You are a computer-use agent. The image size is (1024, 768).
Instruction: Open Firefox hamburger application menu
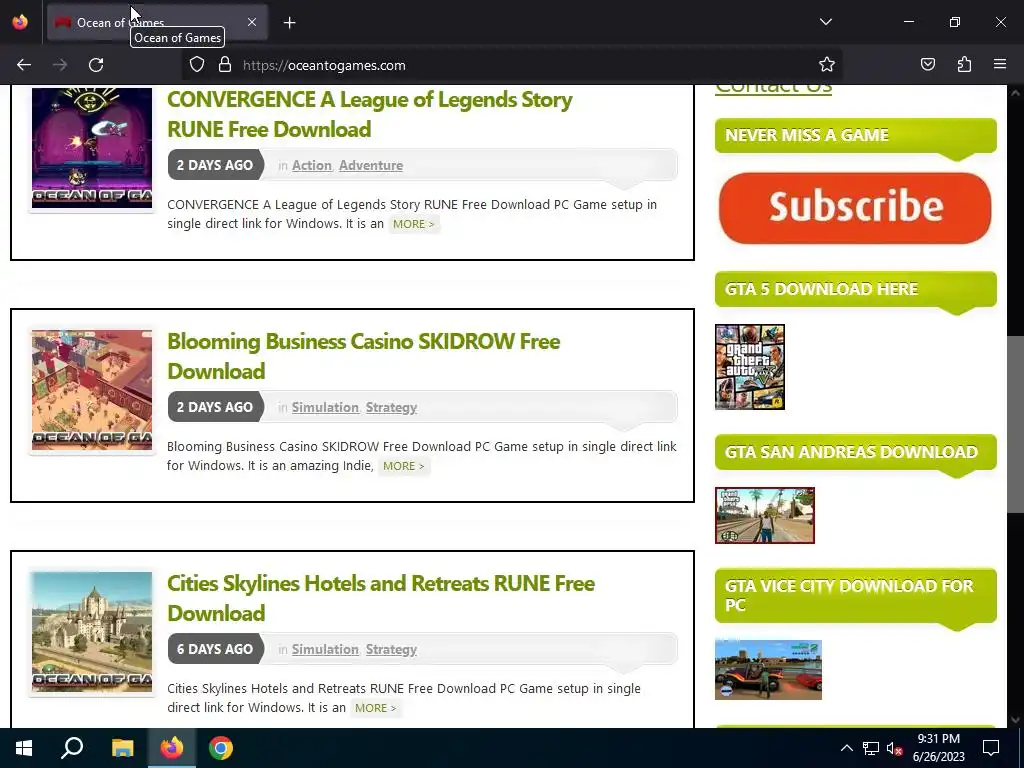point(1000,65)
